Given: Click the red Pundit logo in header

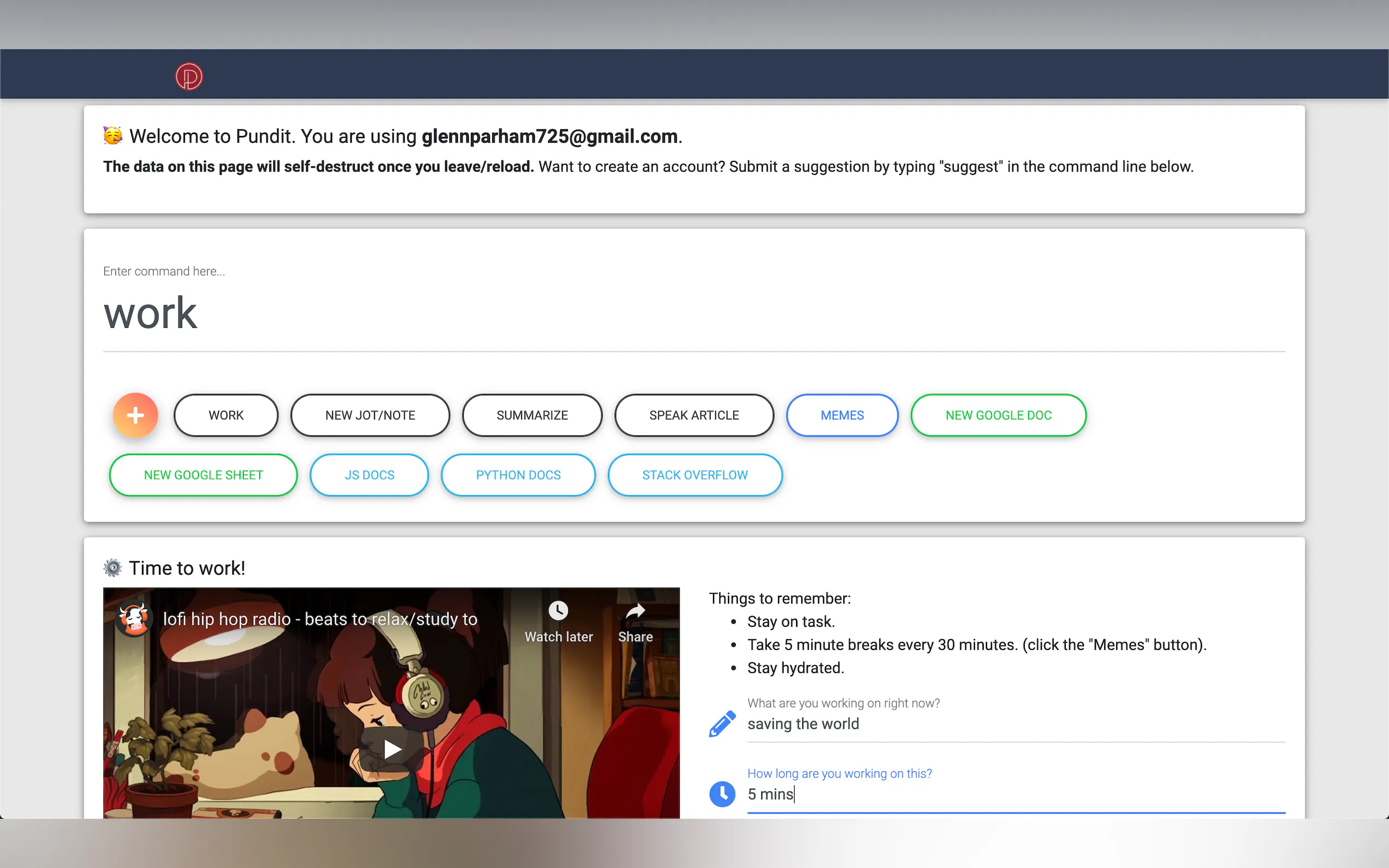Looking at the screenshot, I should (x=189, y=77).
